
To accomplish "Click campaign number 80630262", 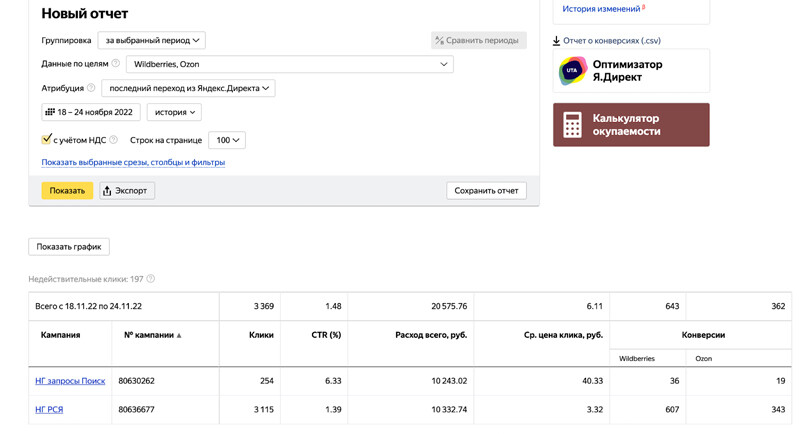I will pyautogui.click(x=136, y=381).
